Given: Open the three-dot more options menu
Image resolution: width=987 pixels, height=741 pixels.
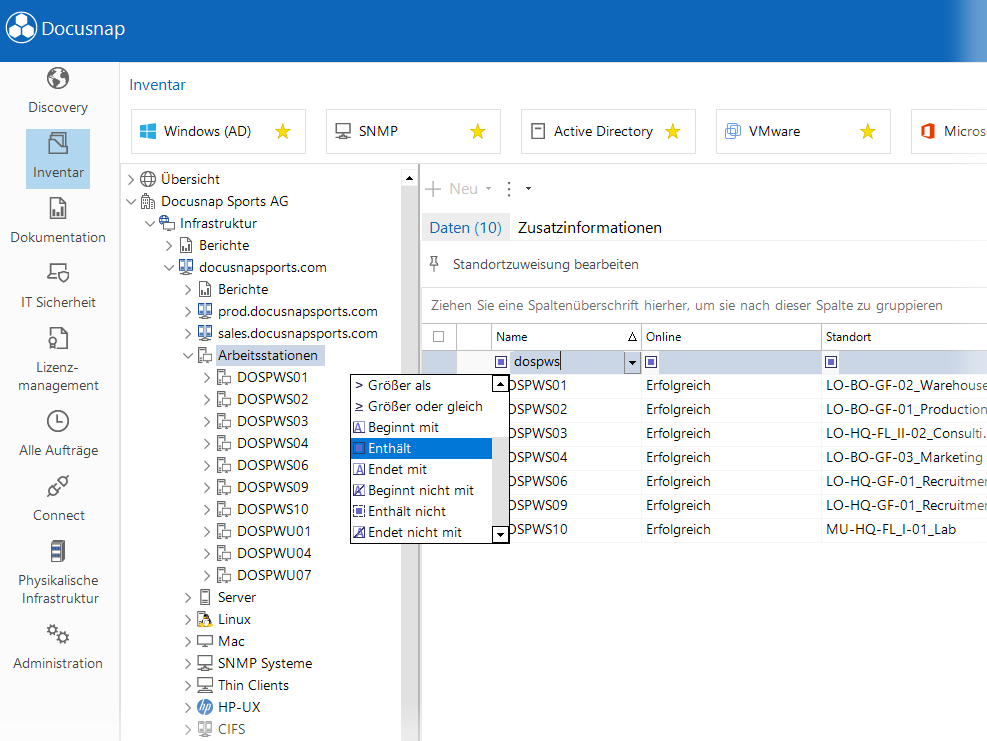Looking at the screenshot, I should click(509, 189).
